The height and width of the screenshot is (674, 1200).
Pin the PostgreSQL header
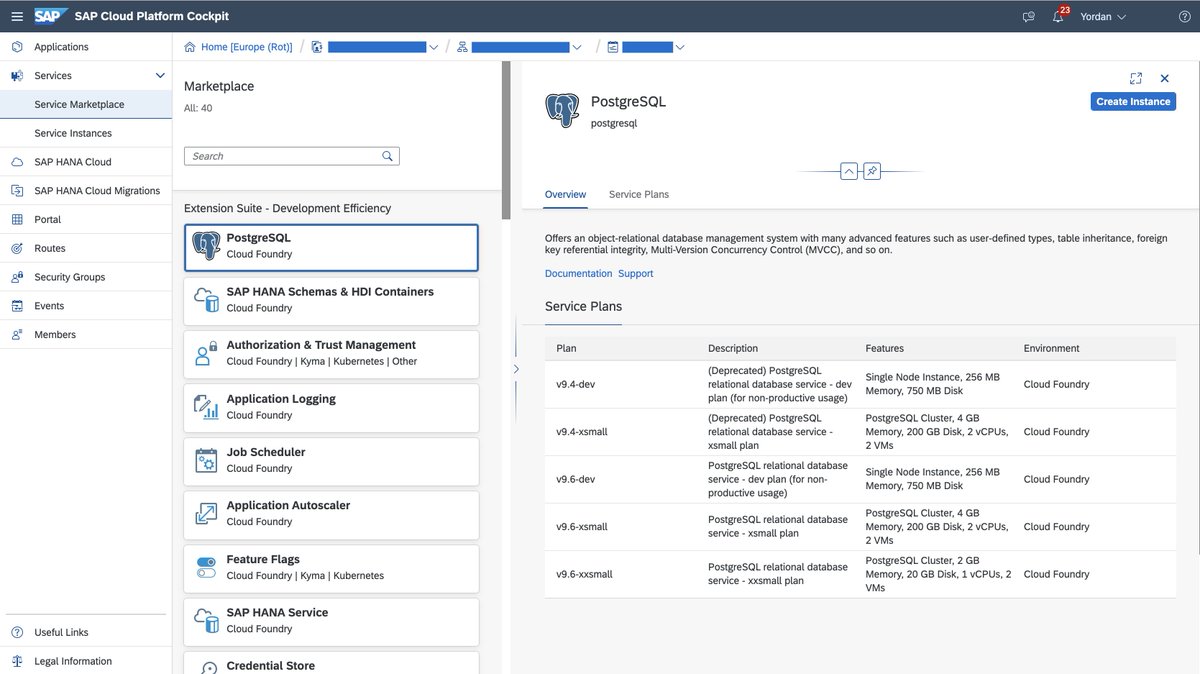pyautogui.click(x=872, y=171)
